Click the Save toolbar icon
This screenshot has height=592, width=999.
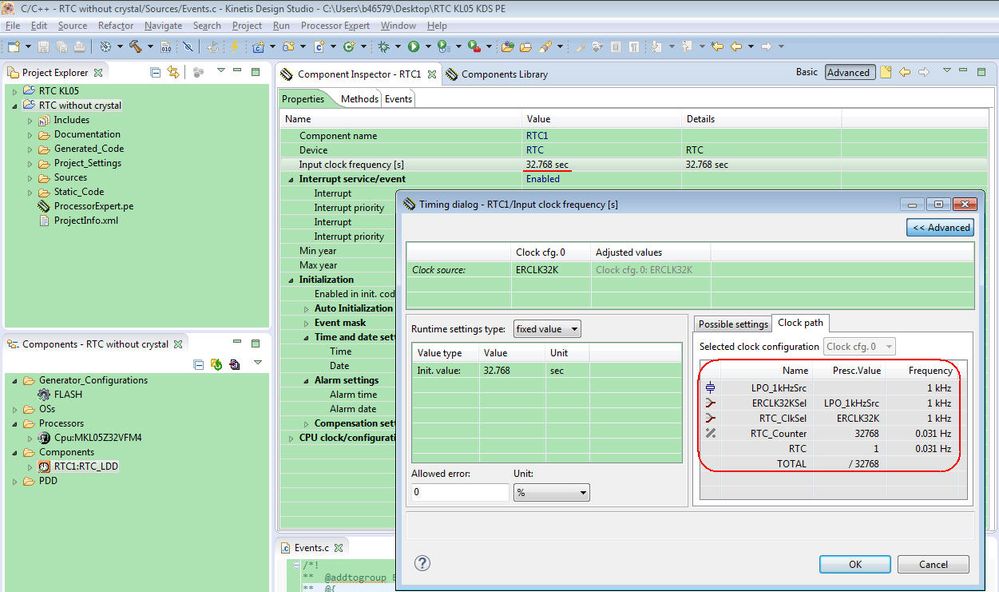coord(43,47)
